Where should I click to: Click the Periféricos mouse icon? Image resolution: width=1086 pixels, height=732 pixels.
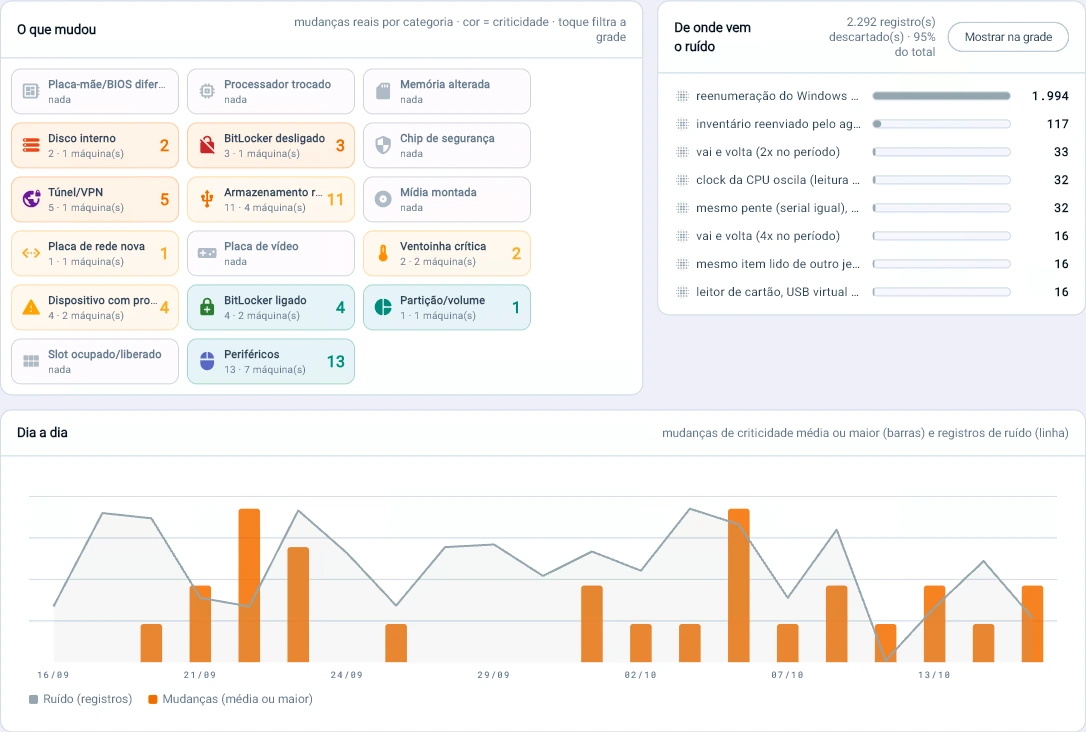(x=207, y=361)
